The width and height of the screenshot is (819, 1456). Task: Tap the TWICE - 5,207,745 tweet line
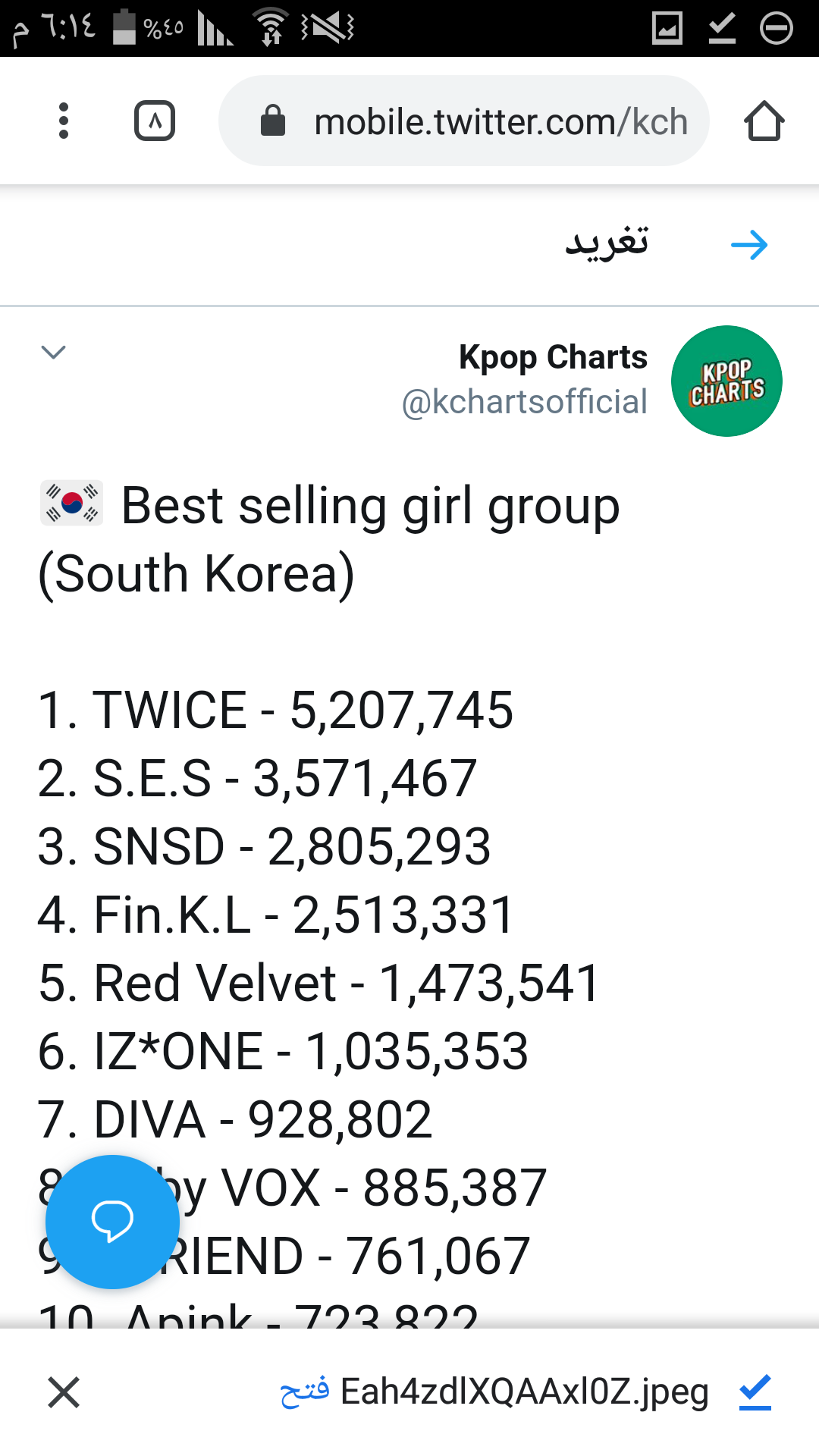click(x=275, y=711)
